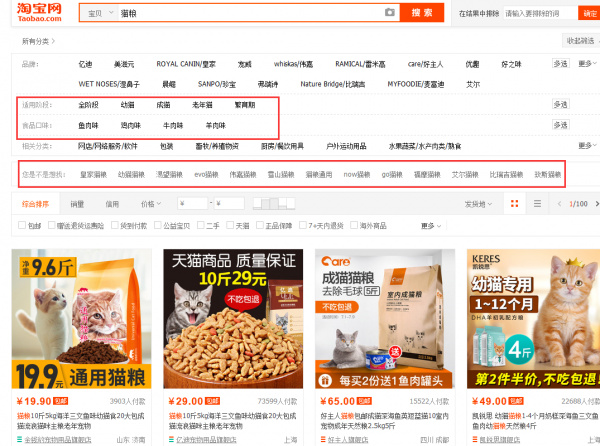Click the 确定 exclude confirm button
The image size is (600, 446).
pos(589,13)
